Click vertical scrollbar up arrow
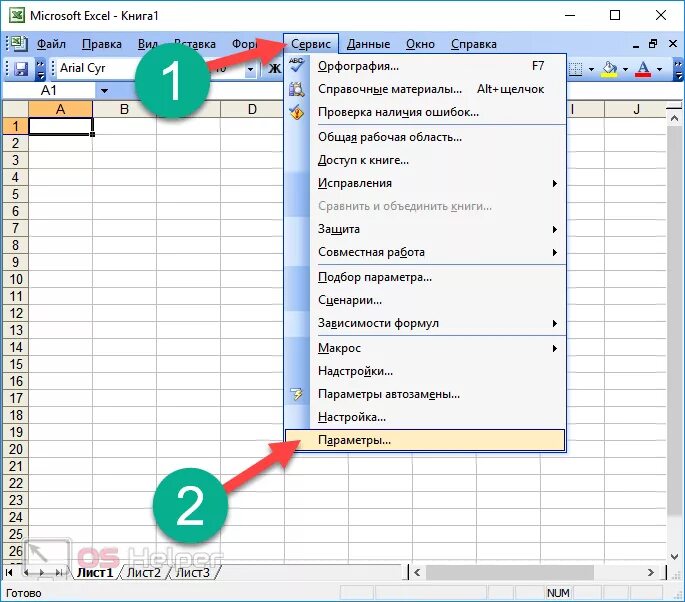This screenshot has height=602, width=685. click(x=674, y=118)
